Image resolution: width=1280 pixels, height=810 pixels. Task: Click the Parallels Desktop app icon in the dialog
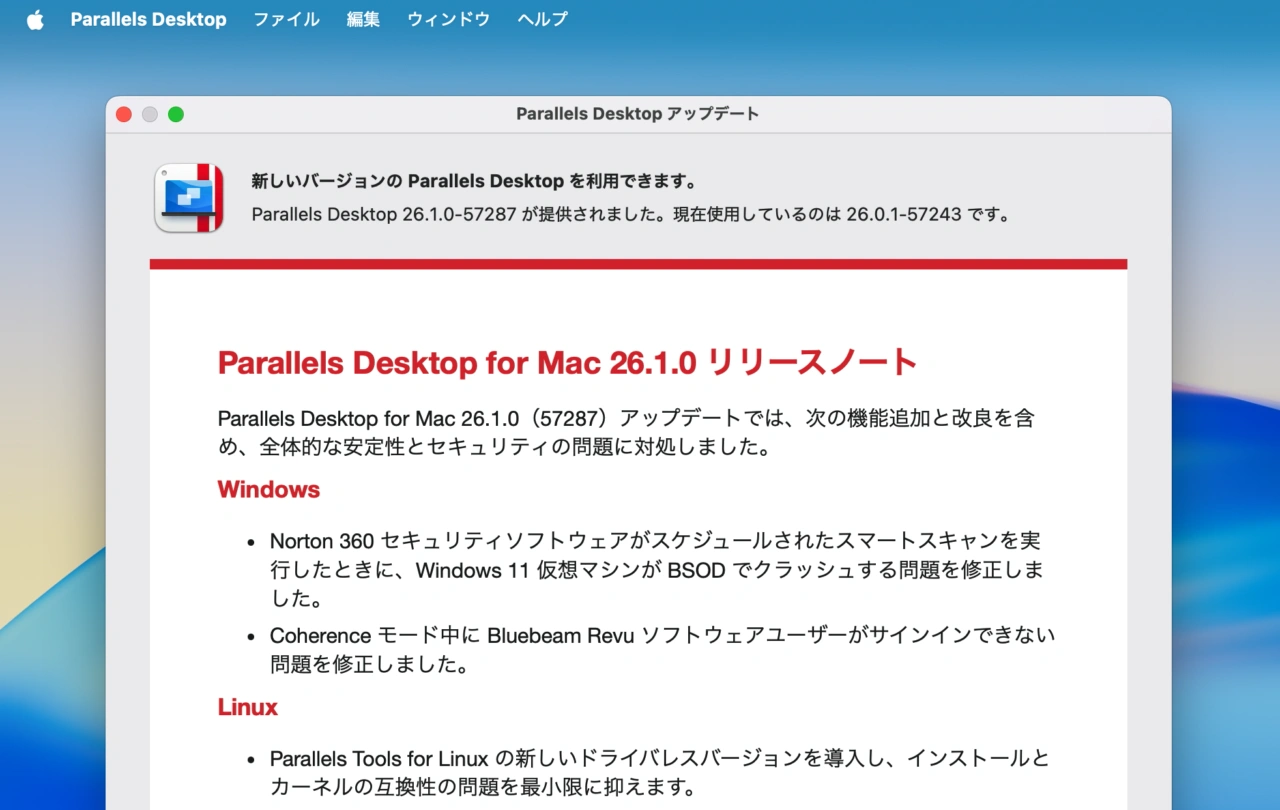pos(188,197)
